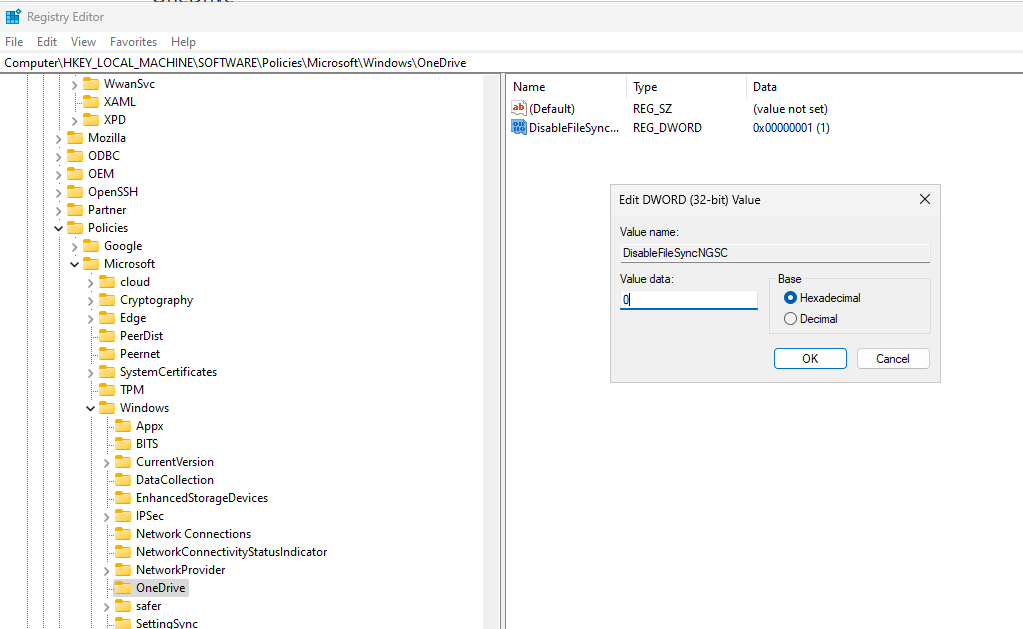The image size is (1023, 629).
Task: Open the Edit menu
Action: (47, 42)
